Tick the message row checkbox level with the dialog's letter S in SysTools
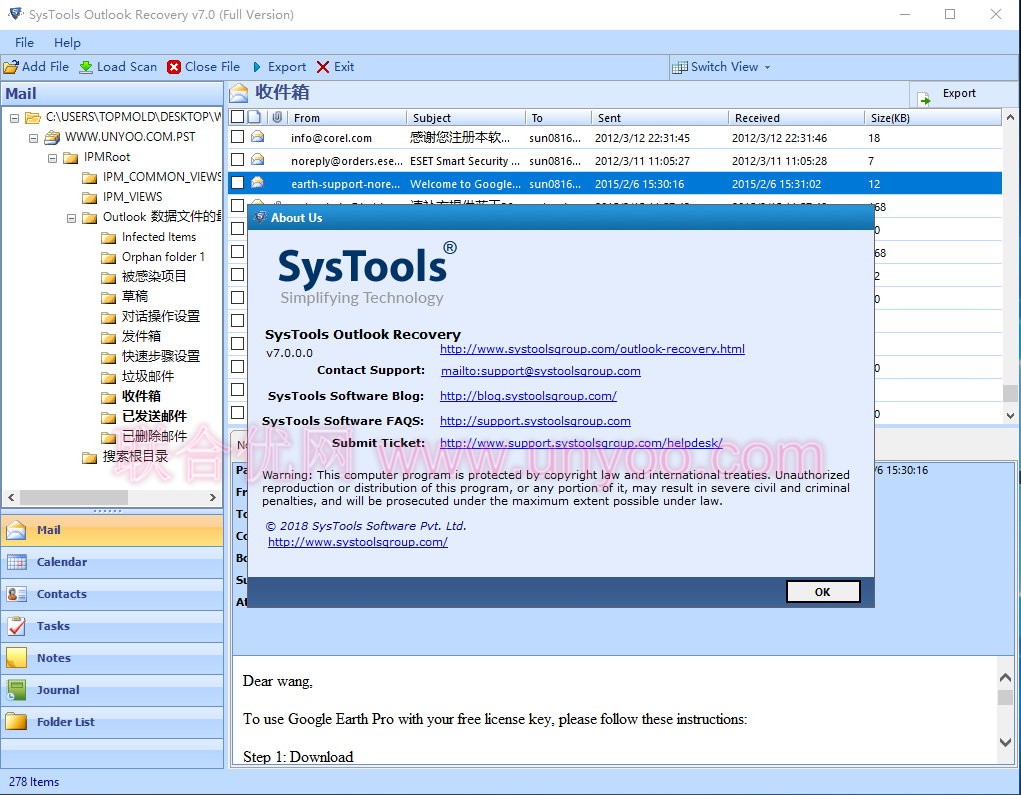 pos(238,275)
